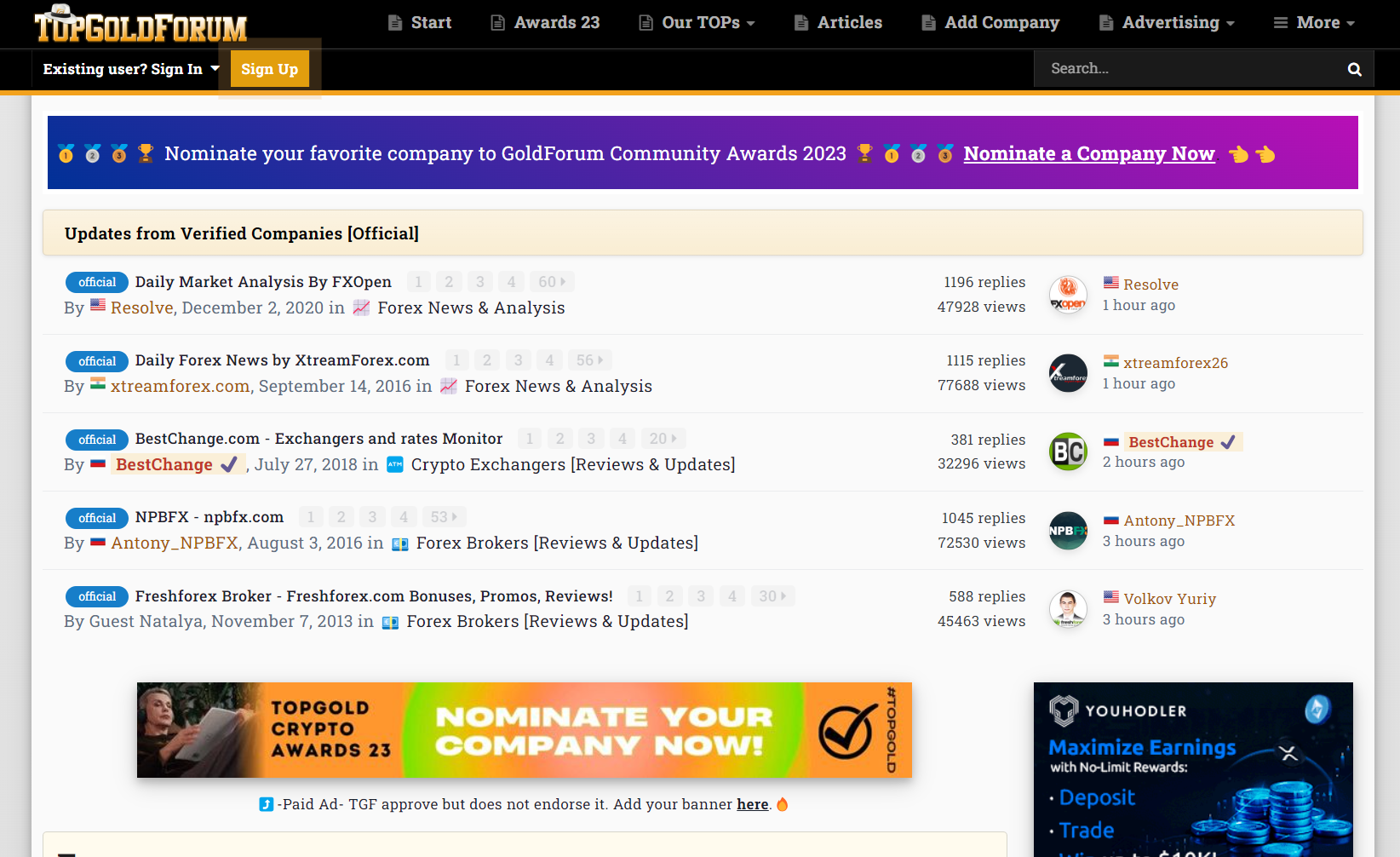Open xtreamforex26's avatar image
This screenshot has width=1400, height=857.
(x=1068, y=373)
